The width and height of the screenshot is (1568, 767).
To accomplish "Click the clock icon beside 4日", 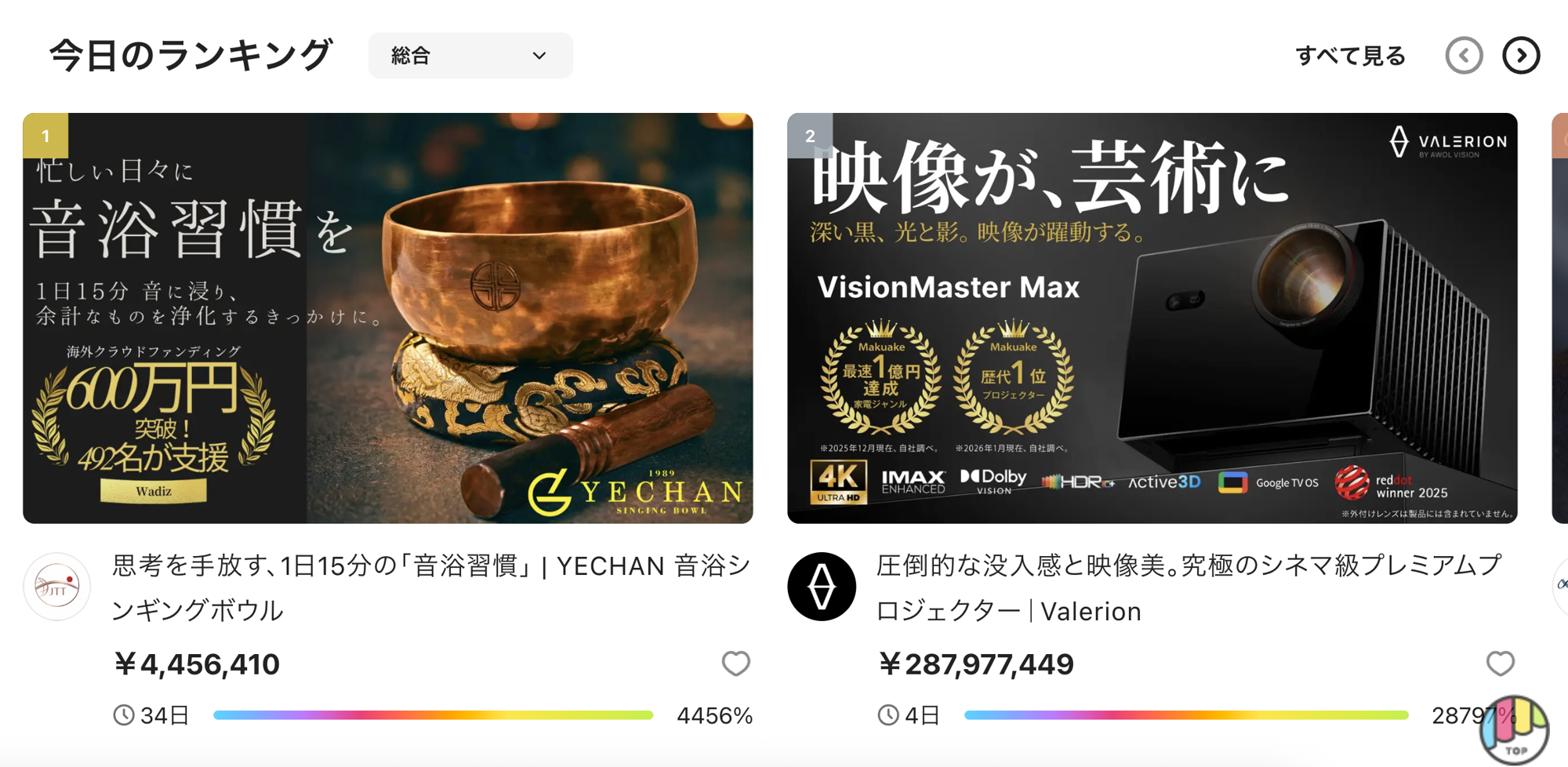I will (888, 715).
